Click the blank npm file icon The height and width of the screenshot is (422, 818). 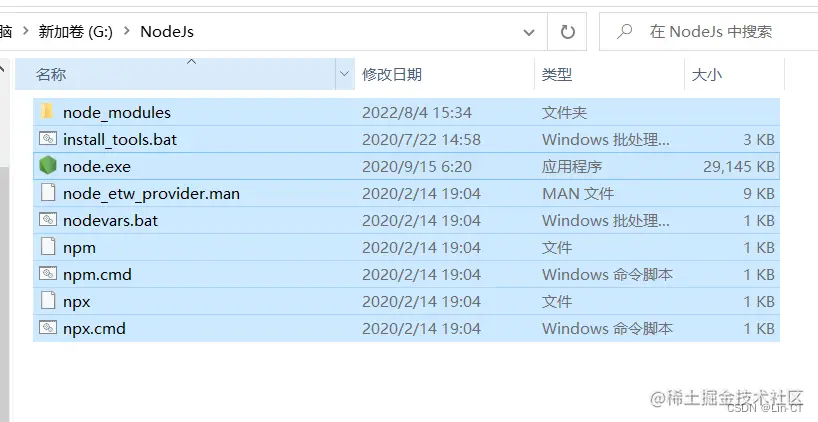(47, 247)
